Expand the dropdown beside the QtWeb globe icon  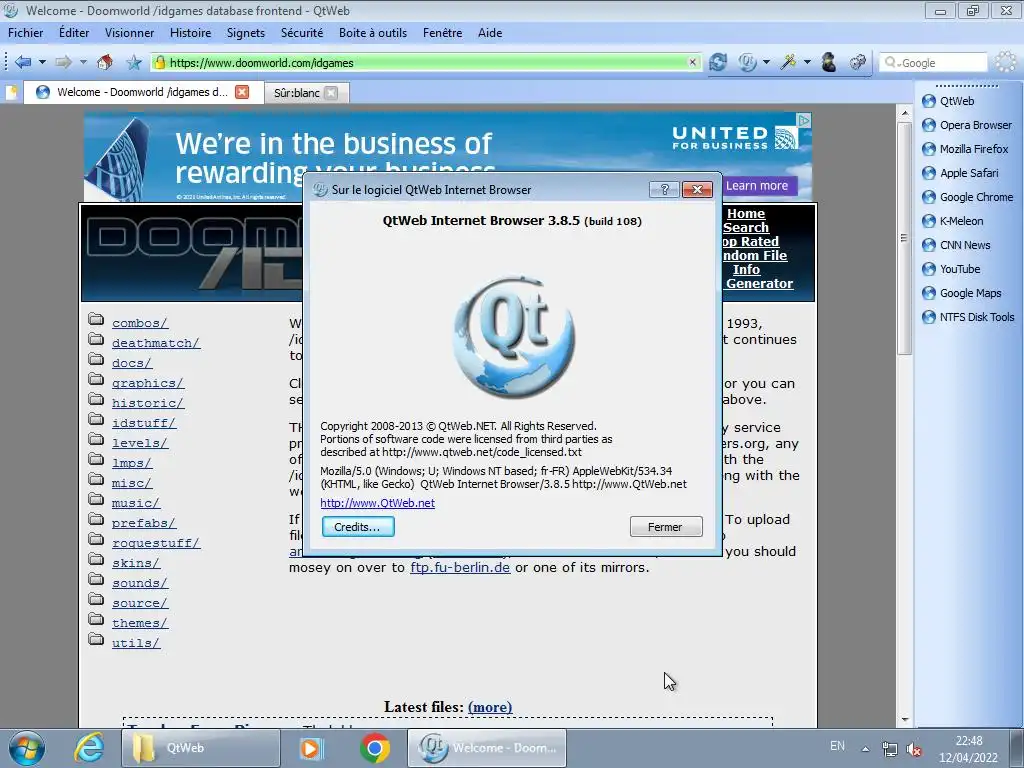pos(766,62)
